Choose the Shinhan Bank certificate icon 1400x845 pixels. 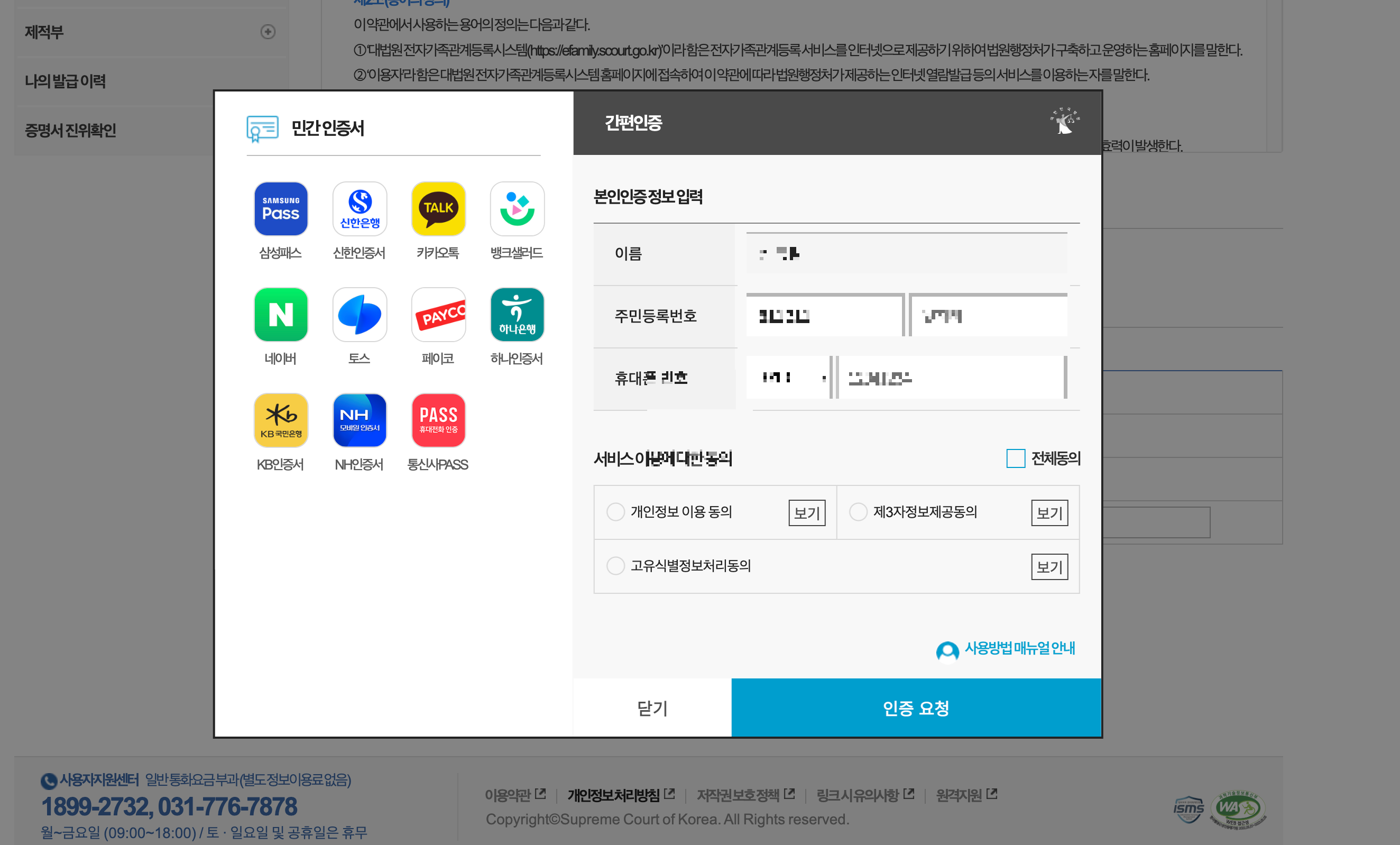pyautogui.click(x=359, y=208)
